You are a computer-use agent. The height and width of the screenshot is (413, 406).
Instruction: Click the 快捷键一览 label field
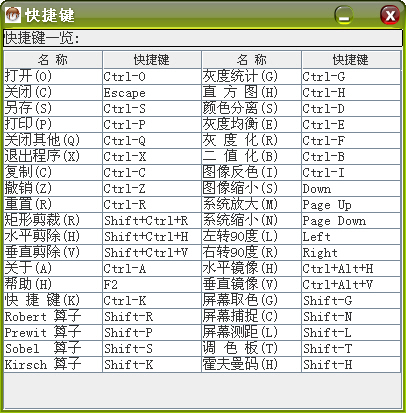(x=203, y=38)
